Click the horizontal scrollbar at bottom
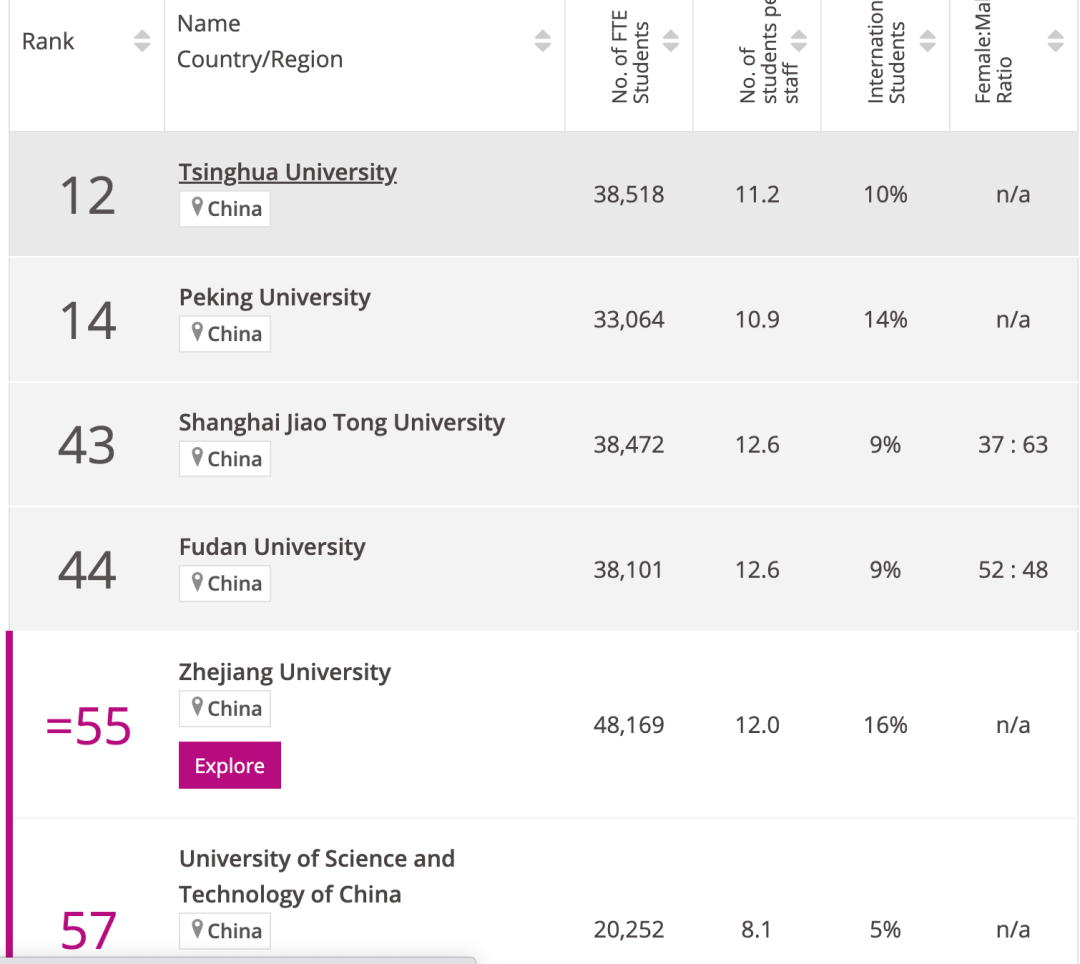1080x964 pixels. tap(240, 959)
